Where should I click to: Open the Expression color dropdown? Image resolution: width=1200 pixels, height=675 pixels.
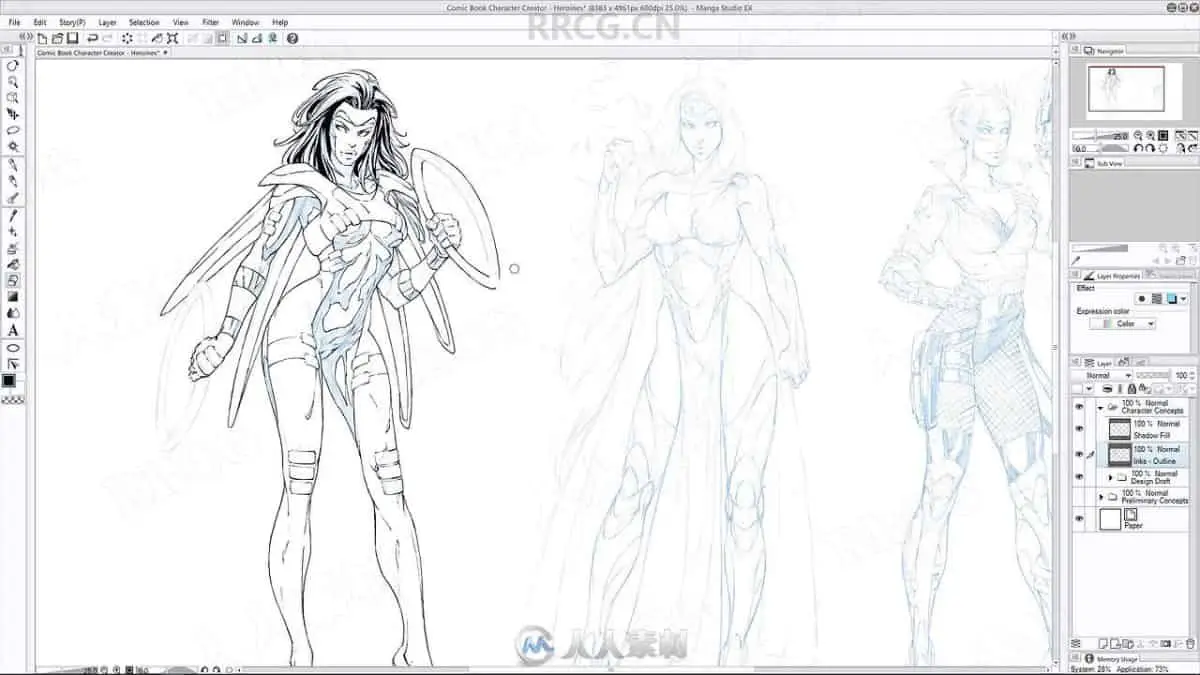point(1122,324)
